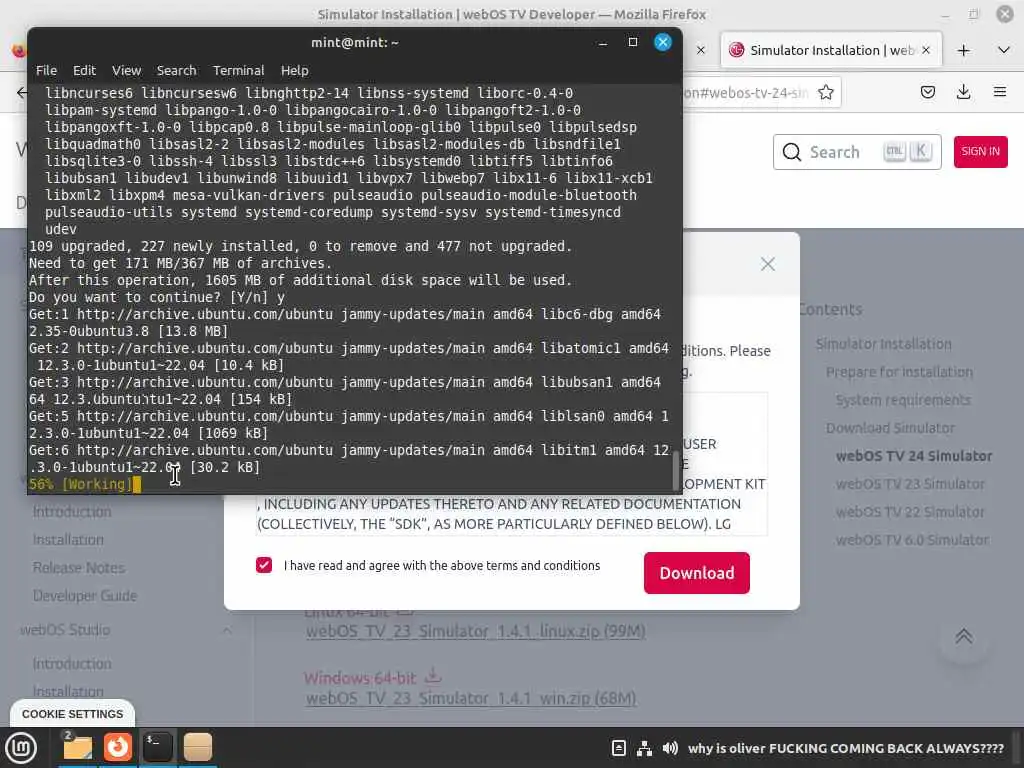The height and width of the screenshot is (768, 1024).
Task: Open Developer Guide in left sidebar
Action: coord(85,596)
